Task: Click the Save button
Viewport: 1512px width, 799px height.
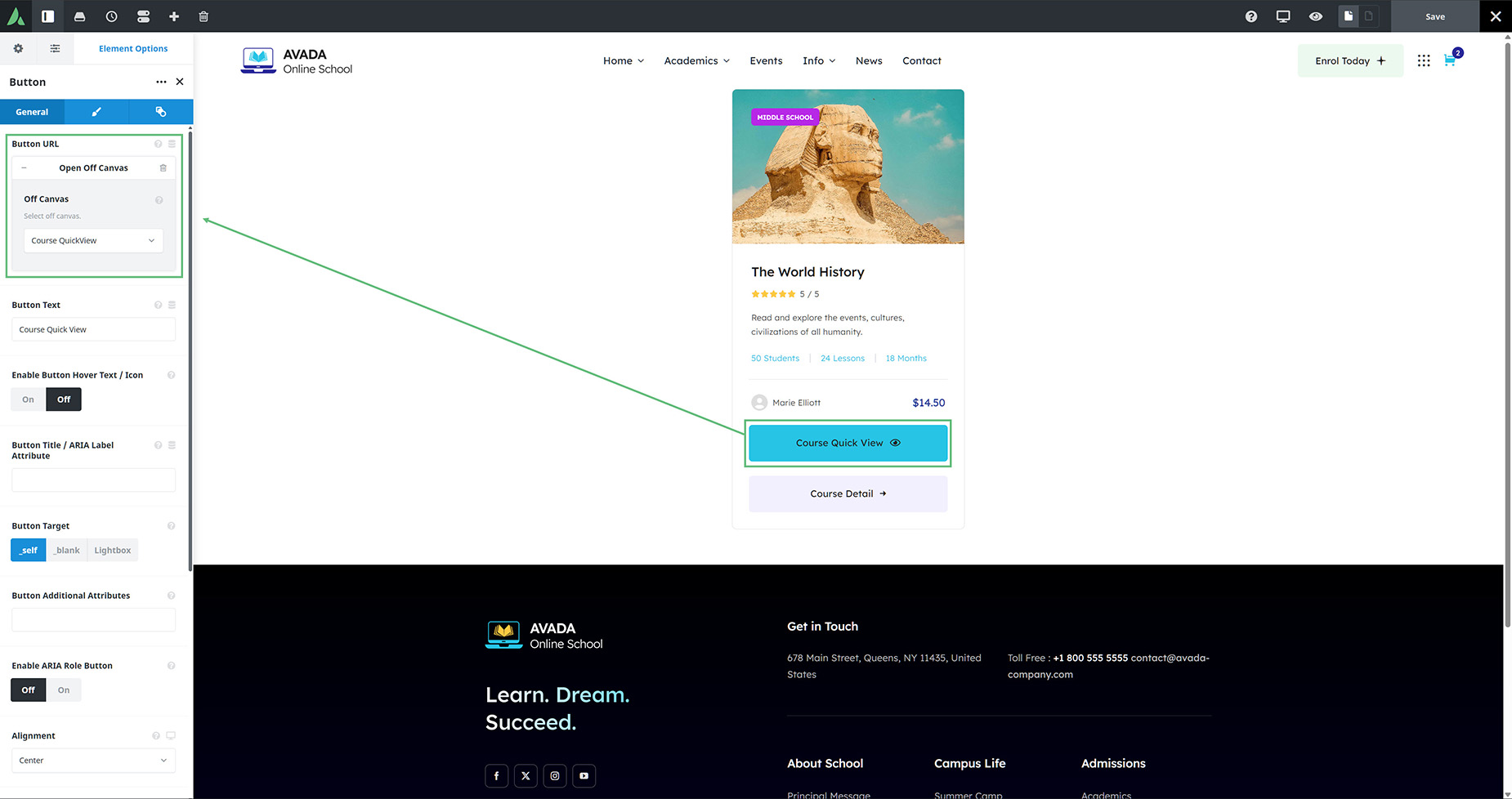Action: point(1434,16)
